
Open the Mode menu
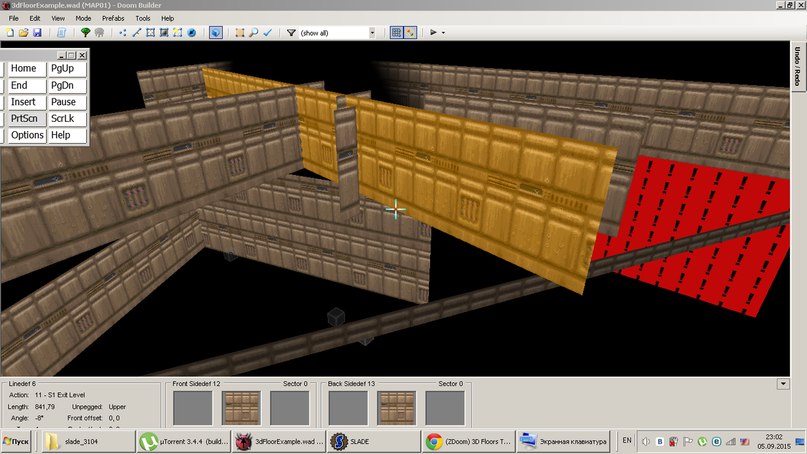pos(83,18)
